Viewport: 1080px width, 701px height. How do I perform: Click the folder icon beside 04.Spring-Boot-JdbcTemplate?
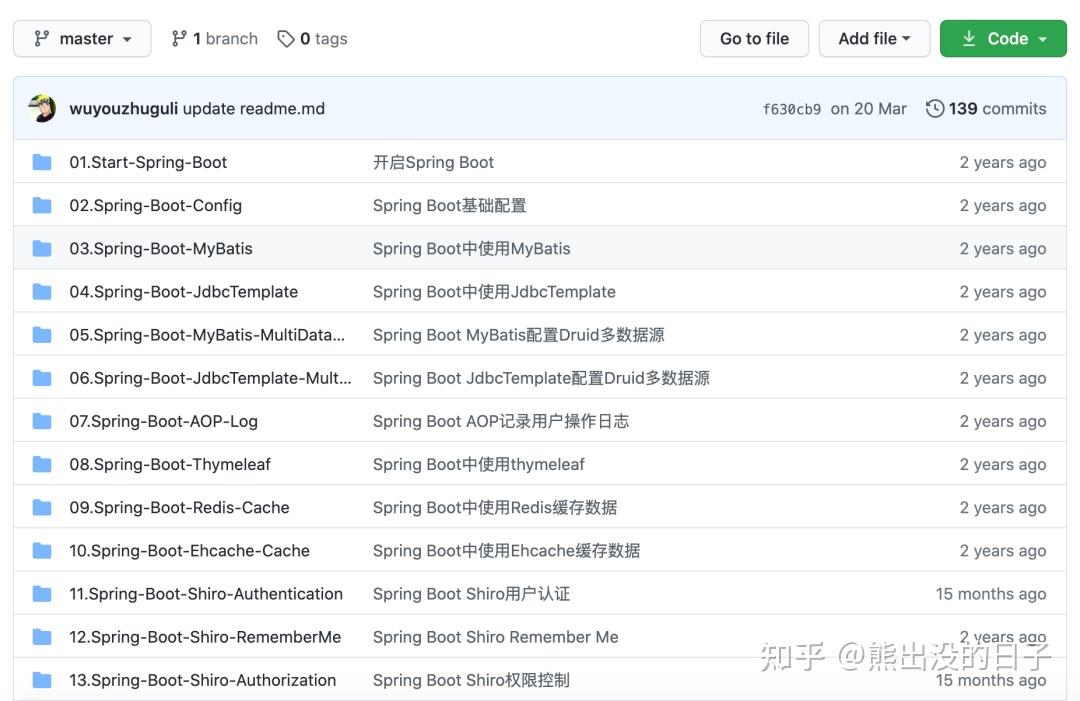[42, 291]
